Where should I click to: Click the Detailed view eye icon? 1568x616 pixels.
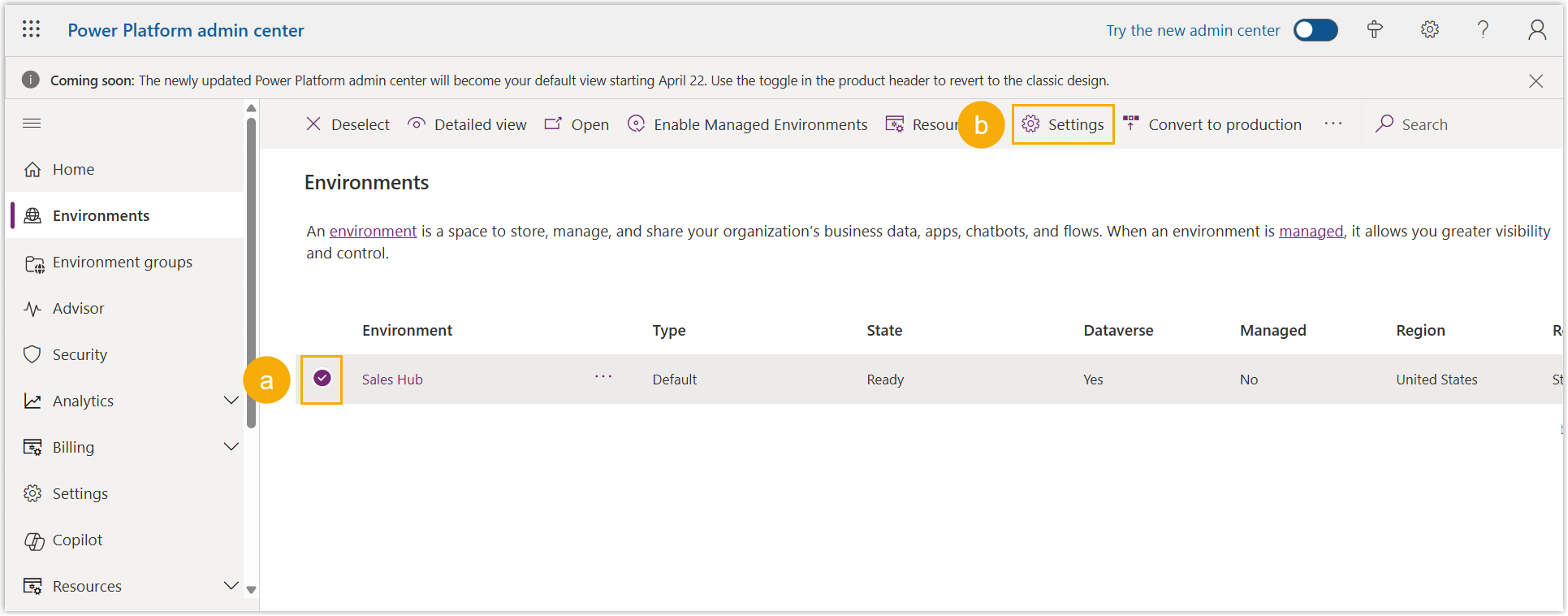tap(417, 124)
